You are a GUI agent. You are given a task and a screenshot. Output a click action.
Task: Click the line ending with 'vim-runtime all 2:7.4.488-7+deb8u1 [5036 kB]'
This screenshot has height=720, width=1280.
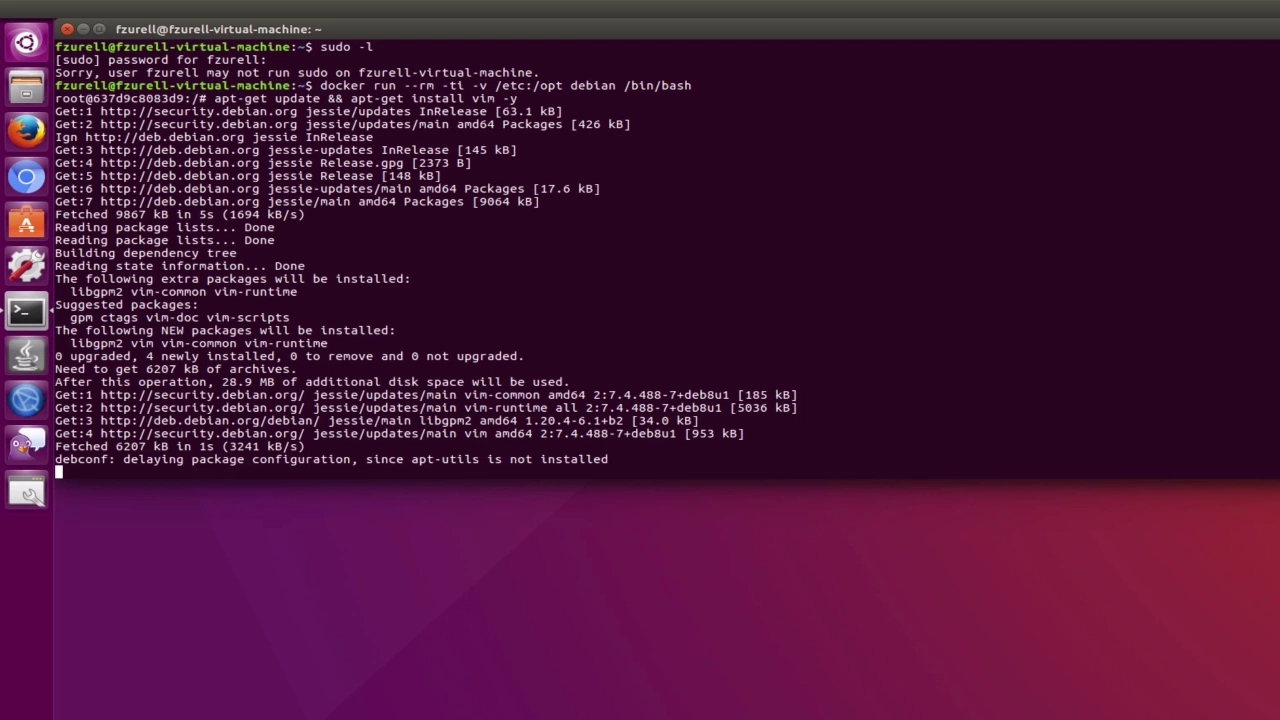click(x=426, y=408)
